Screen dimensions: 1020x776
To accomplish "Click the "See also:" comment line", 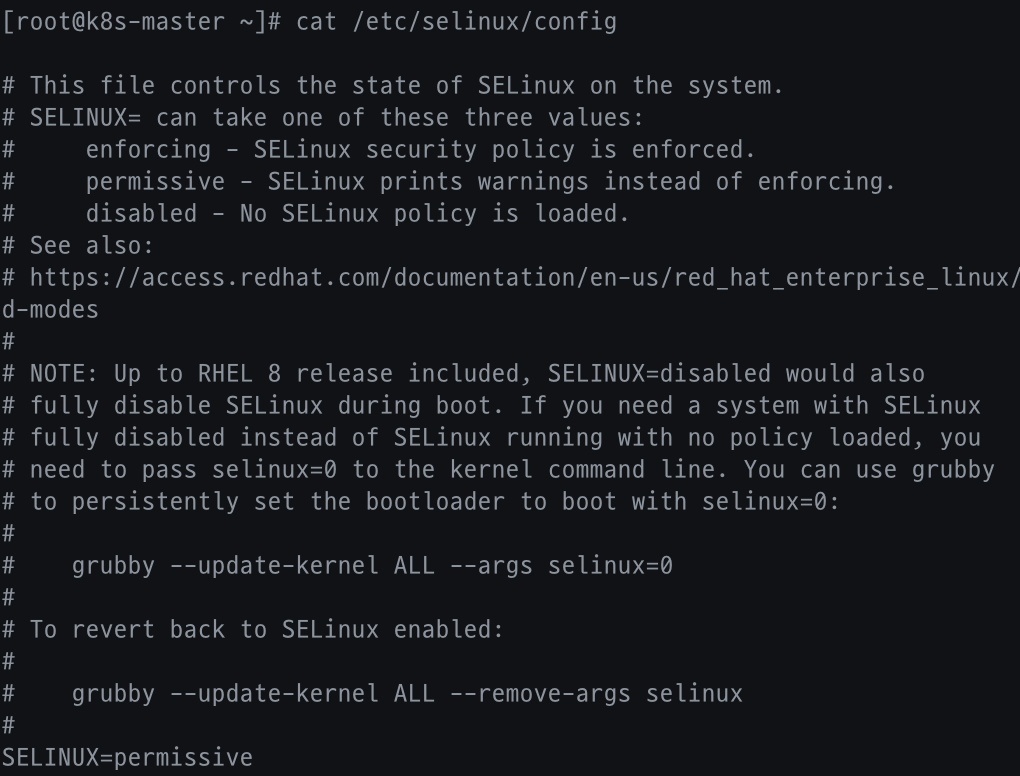I will 91,245.
